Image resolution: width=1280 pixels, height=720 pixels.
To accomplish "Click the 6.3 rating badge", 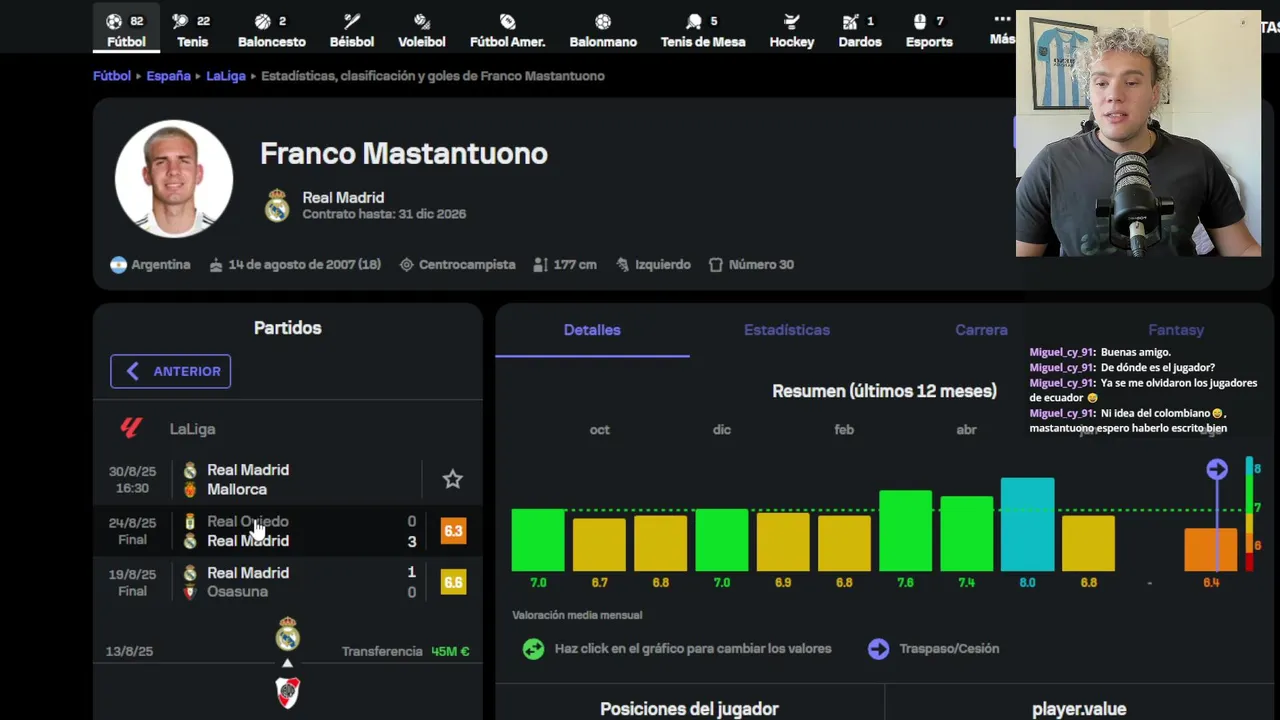I will pyautogui.click(x=453, y=531).
